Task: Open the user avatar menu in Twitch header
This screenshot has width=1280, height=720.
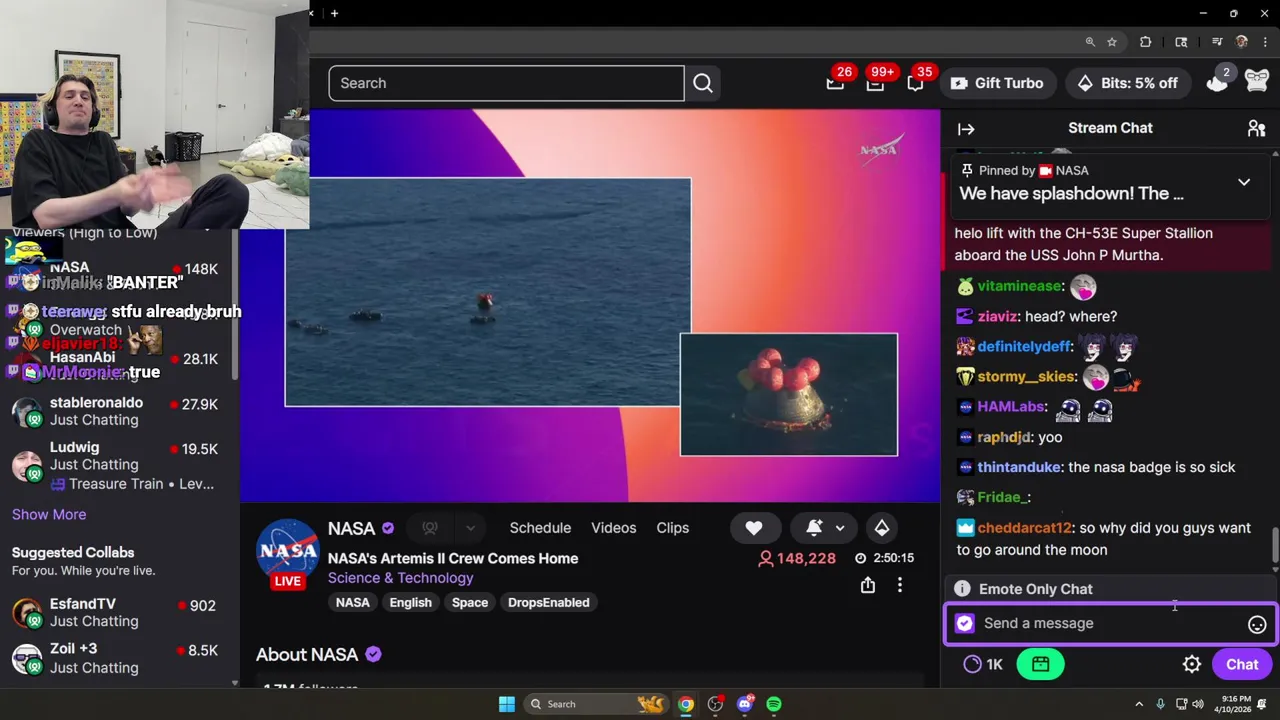Action: [1257, 83]
